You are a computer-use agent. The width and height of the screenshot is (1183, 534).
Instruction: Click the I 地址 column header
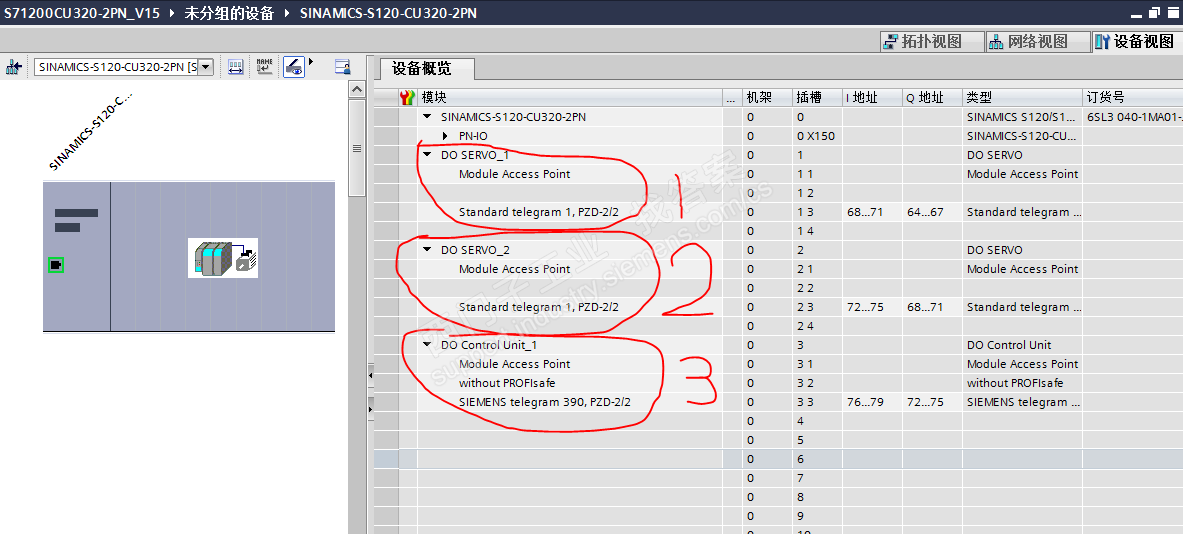[872, 97]
